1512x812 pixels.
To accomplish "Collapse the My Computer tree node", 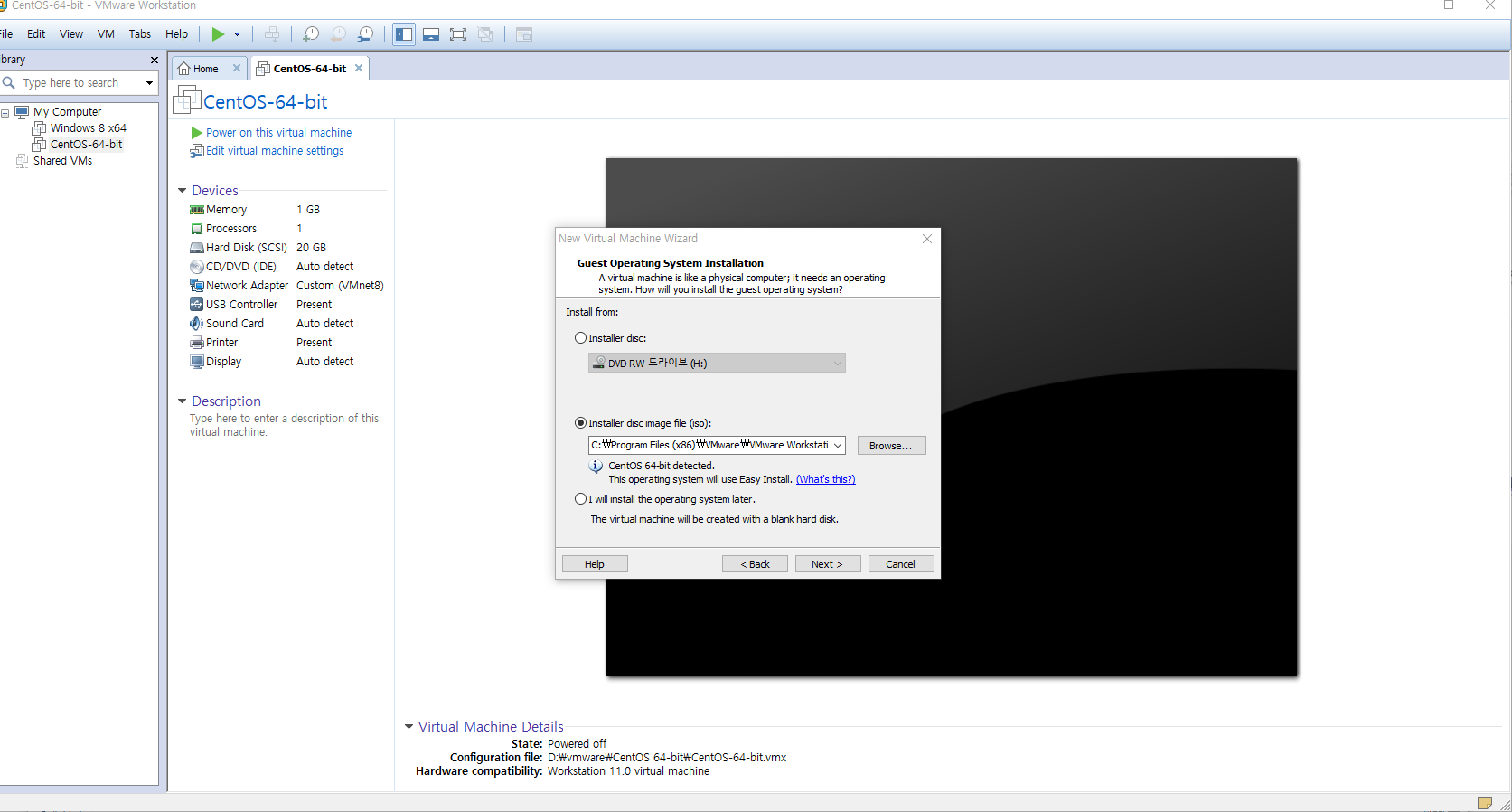I will [5, 113].
